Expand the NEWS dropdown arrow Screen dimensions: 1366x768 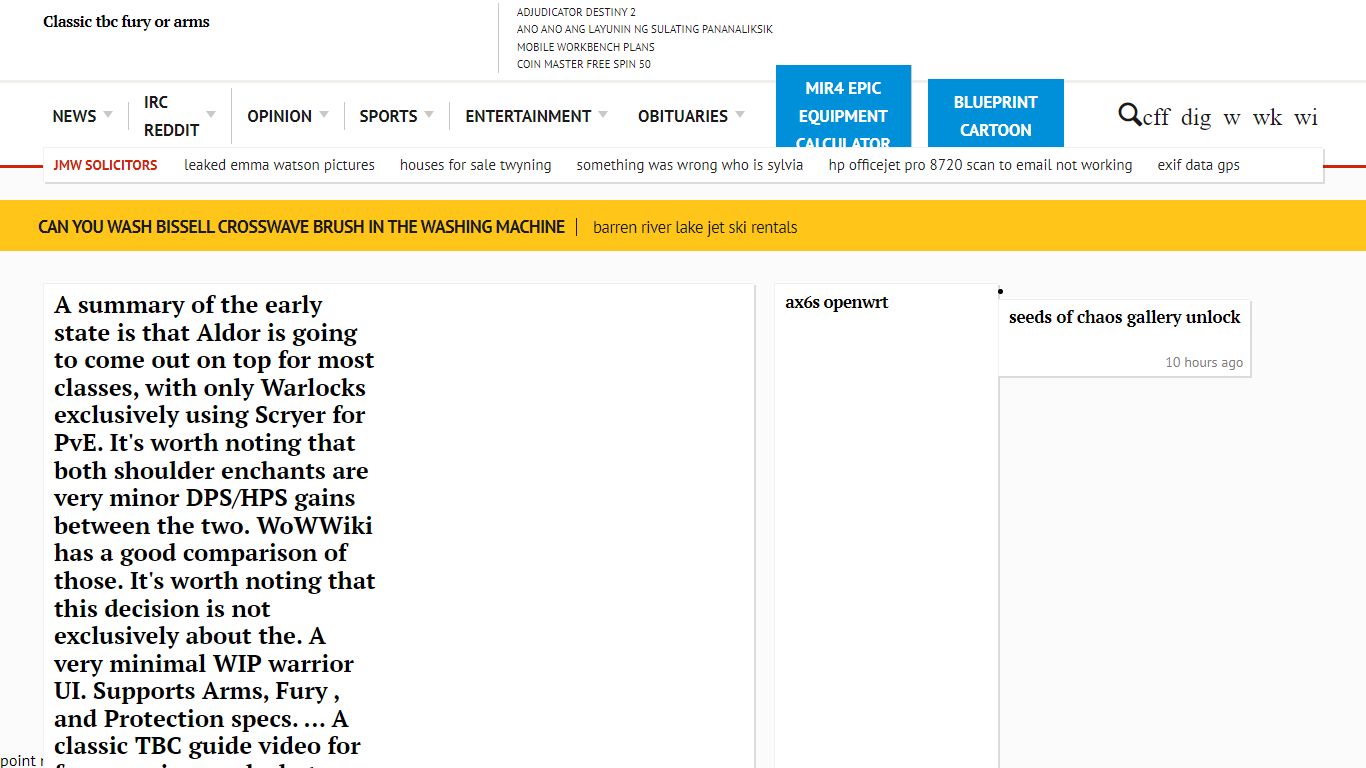[x=108, y=114]
